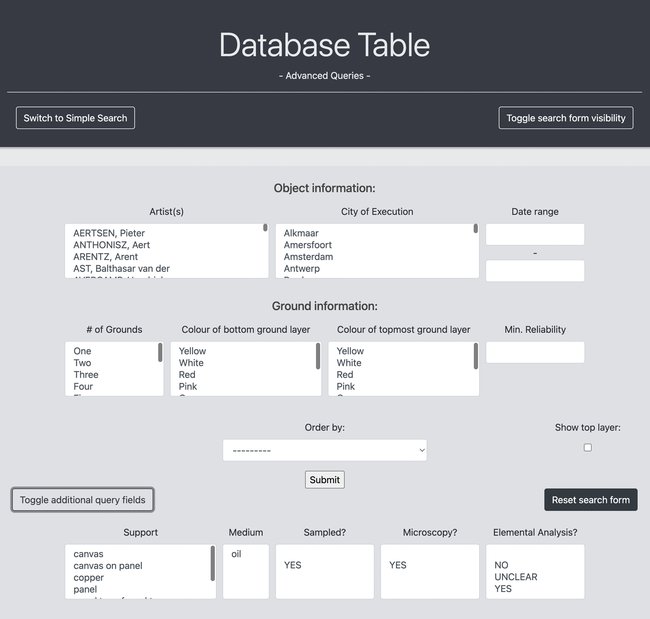Screen dimensions: 650x619
Task: Pick Pink in topmost ground layer colour
Action: 346,387
